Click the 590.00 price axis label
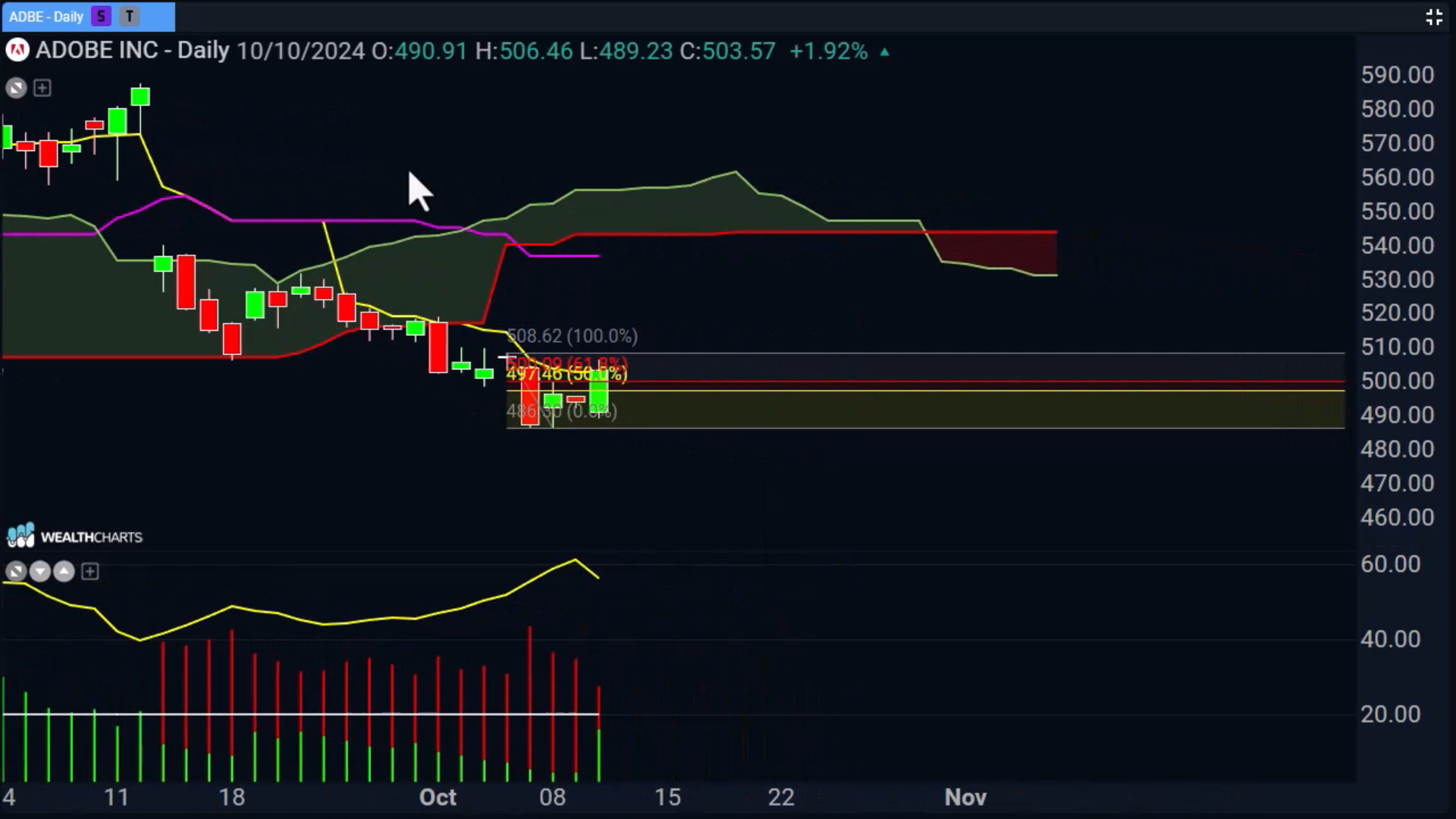Screen dimensions: 1456x819 coord(1398,75)
